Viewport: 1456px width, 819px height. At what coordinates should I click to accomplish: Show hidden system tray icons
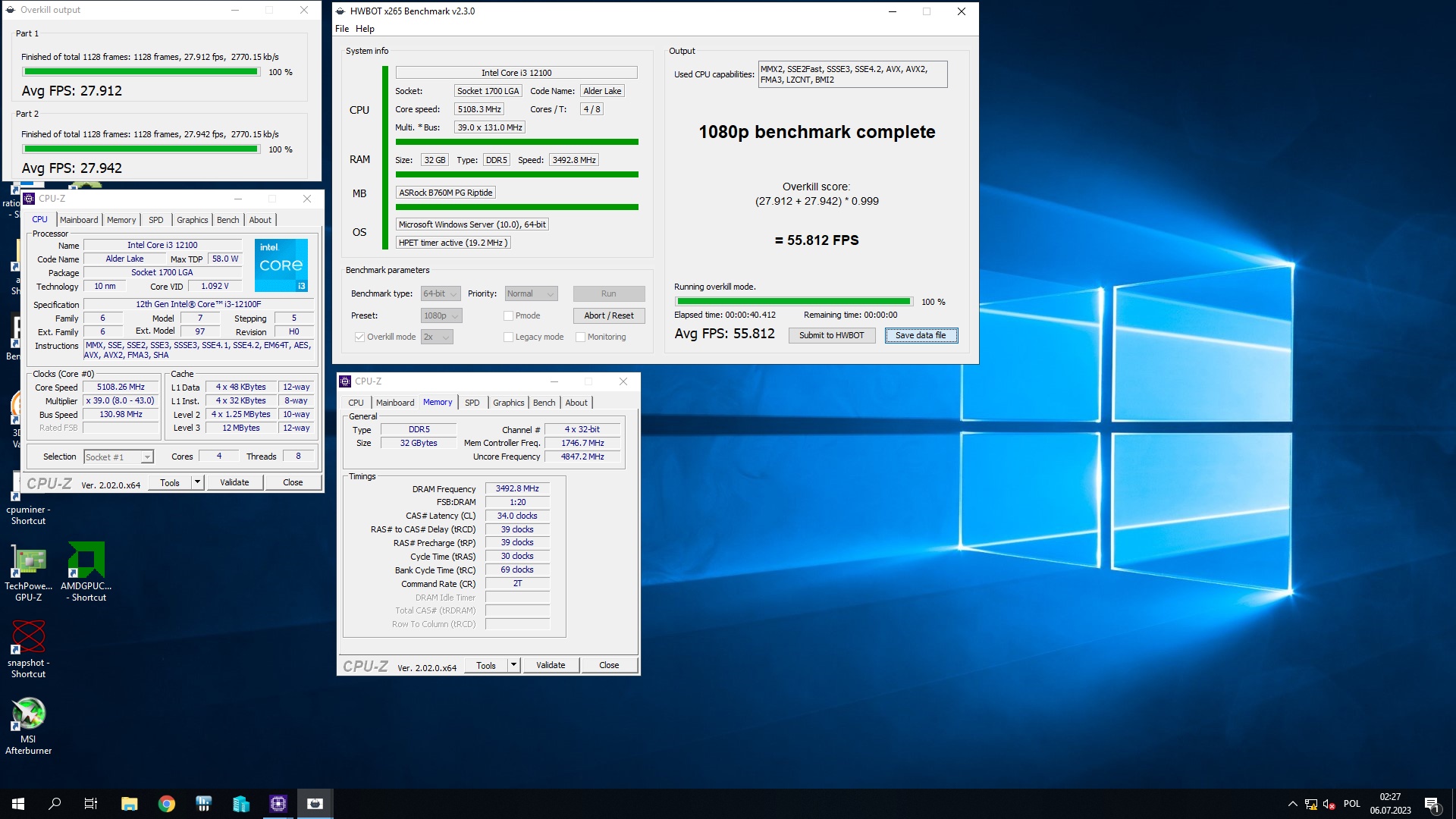point(1292,804)
